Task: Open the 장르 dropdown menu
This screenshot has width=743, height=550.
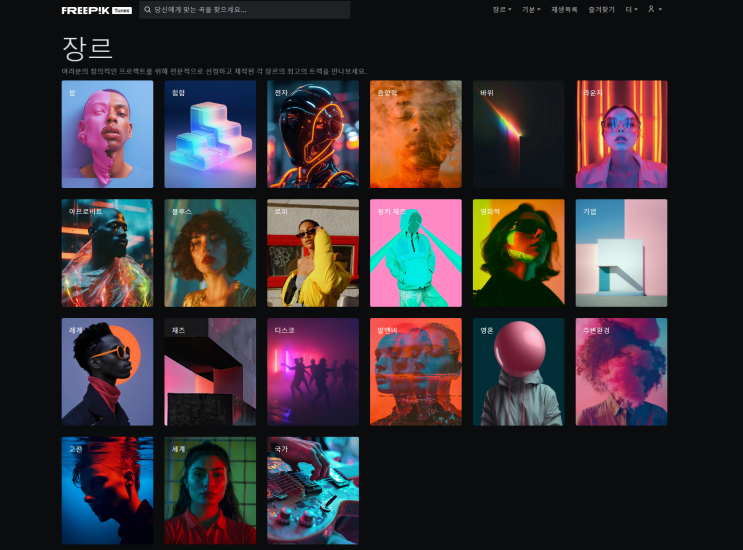Action: pos(502,9)
